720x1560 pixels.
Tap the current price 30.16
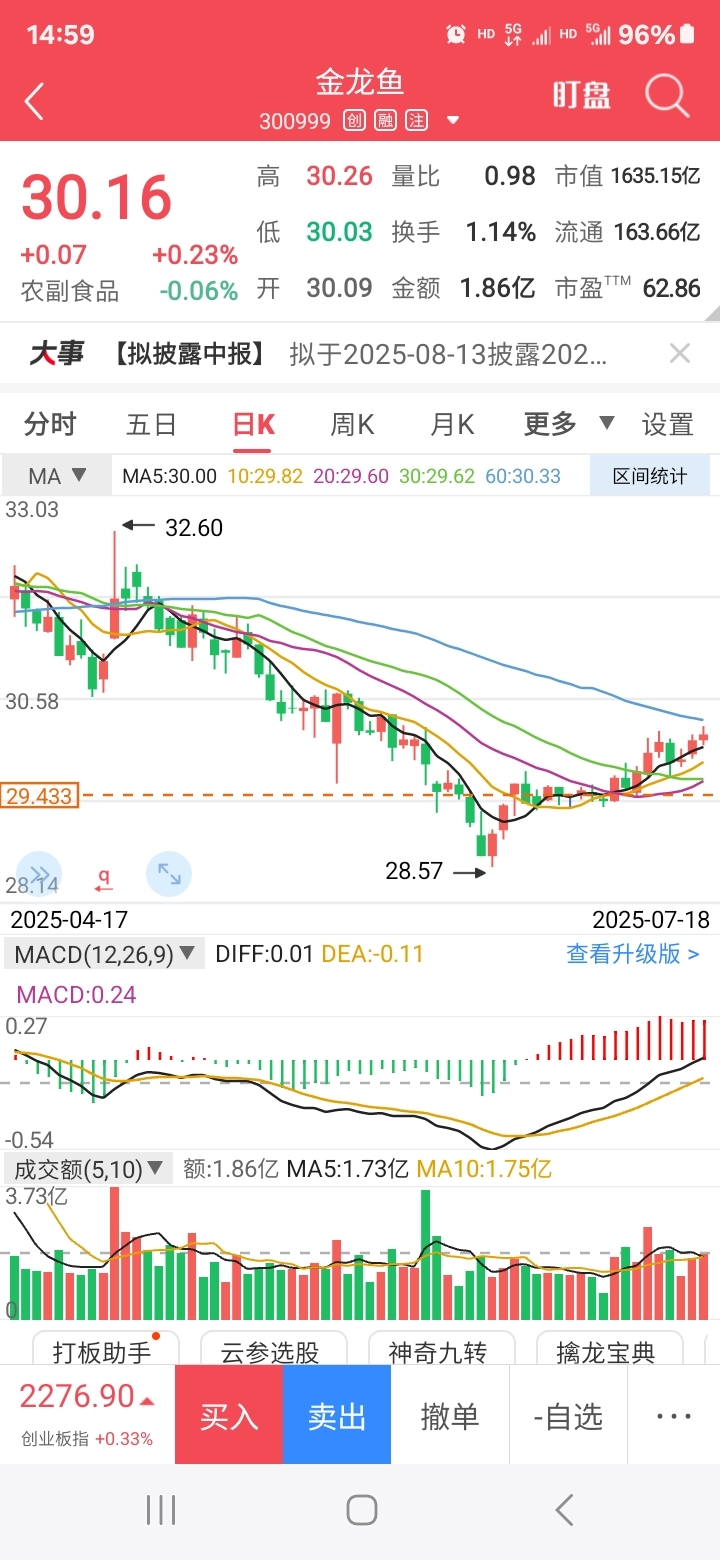97,197
